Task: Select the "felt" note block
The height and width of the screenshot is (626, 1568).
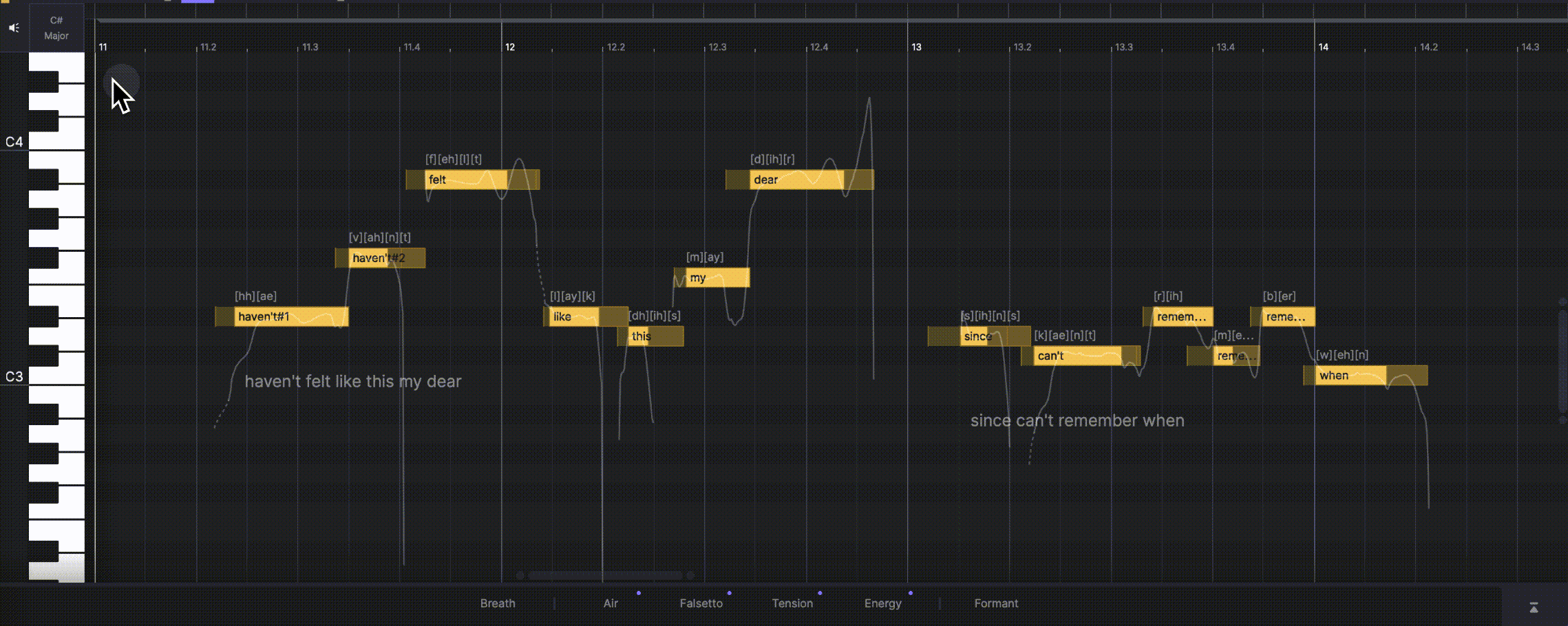Action: click(x=466, y=180)
